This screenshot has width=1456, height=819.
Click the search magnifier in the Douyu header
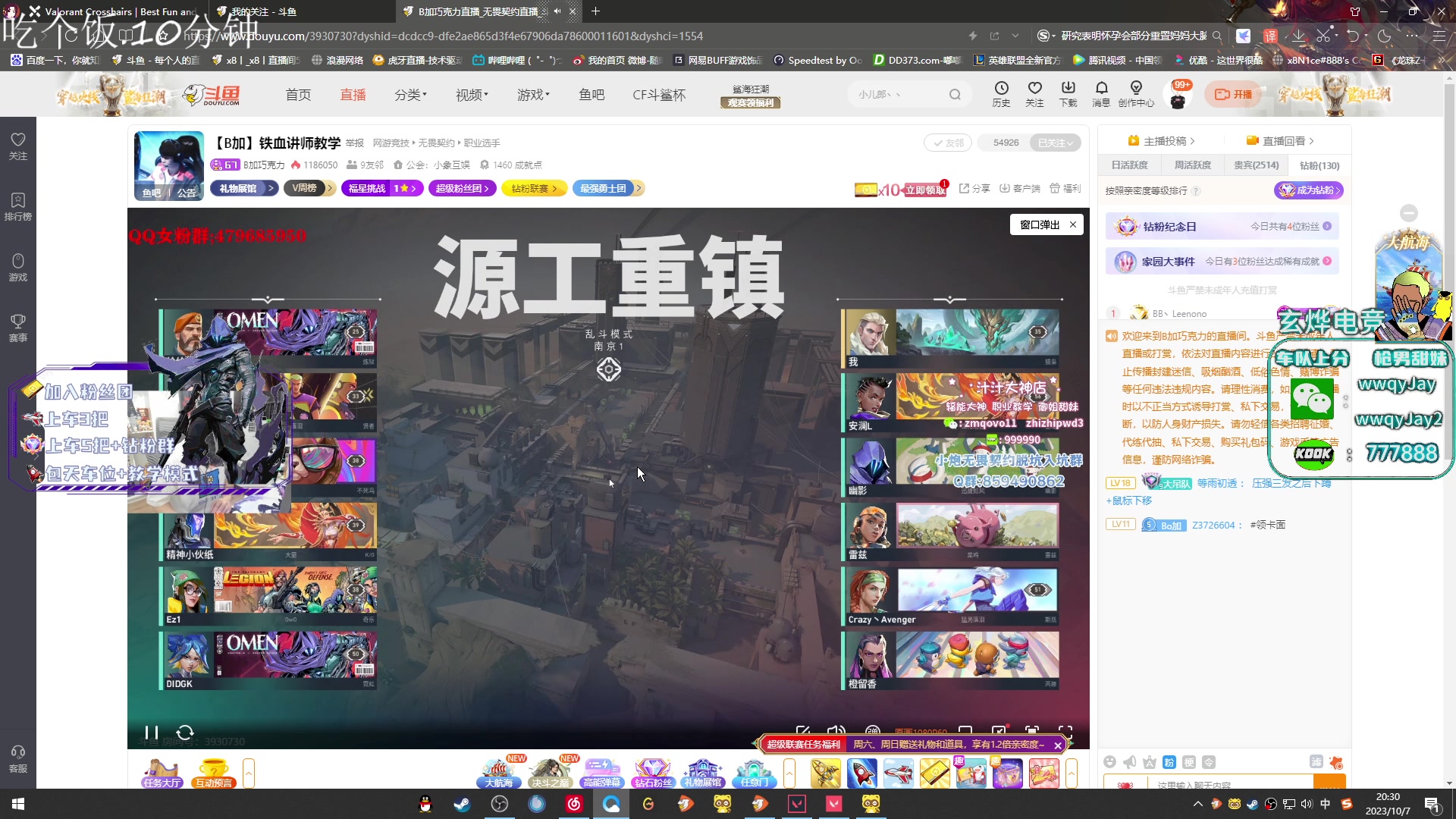[955, 94]
